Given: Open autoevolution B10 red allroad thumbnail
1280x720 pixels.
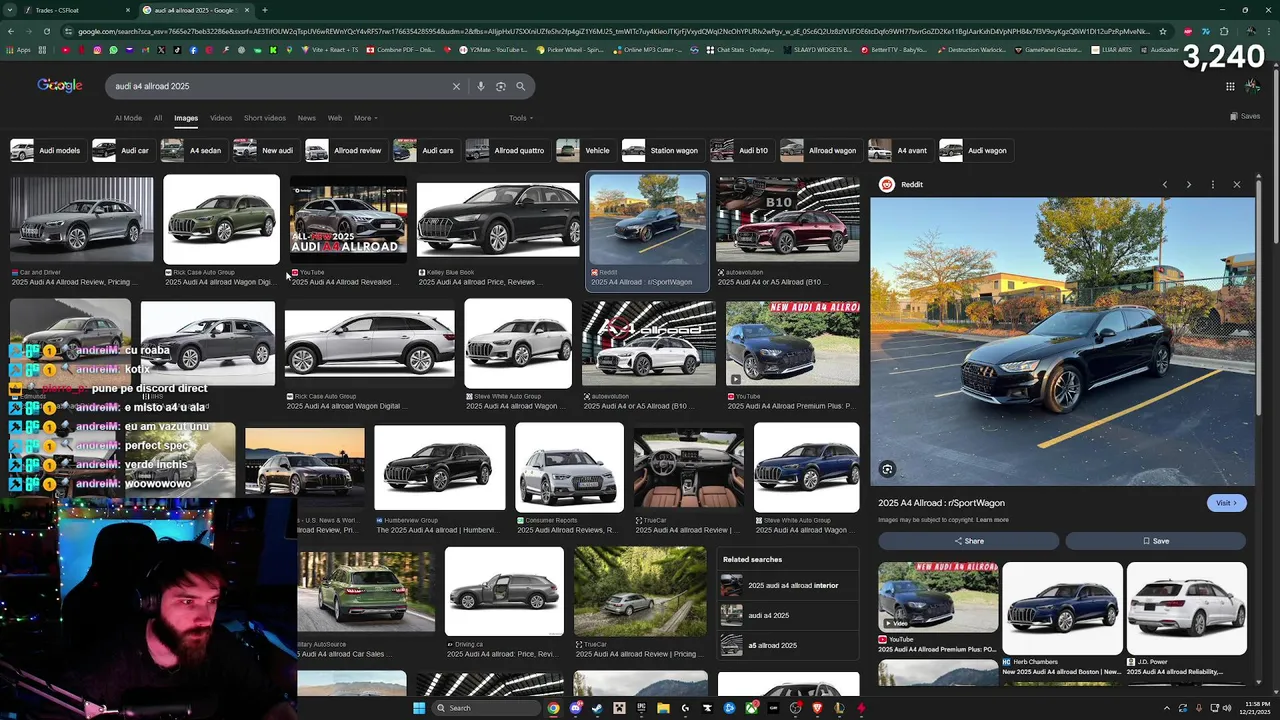Looking at the screenshot, I should coord(788,220).
